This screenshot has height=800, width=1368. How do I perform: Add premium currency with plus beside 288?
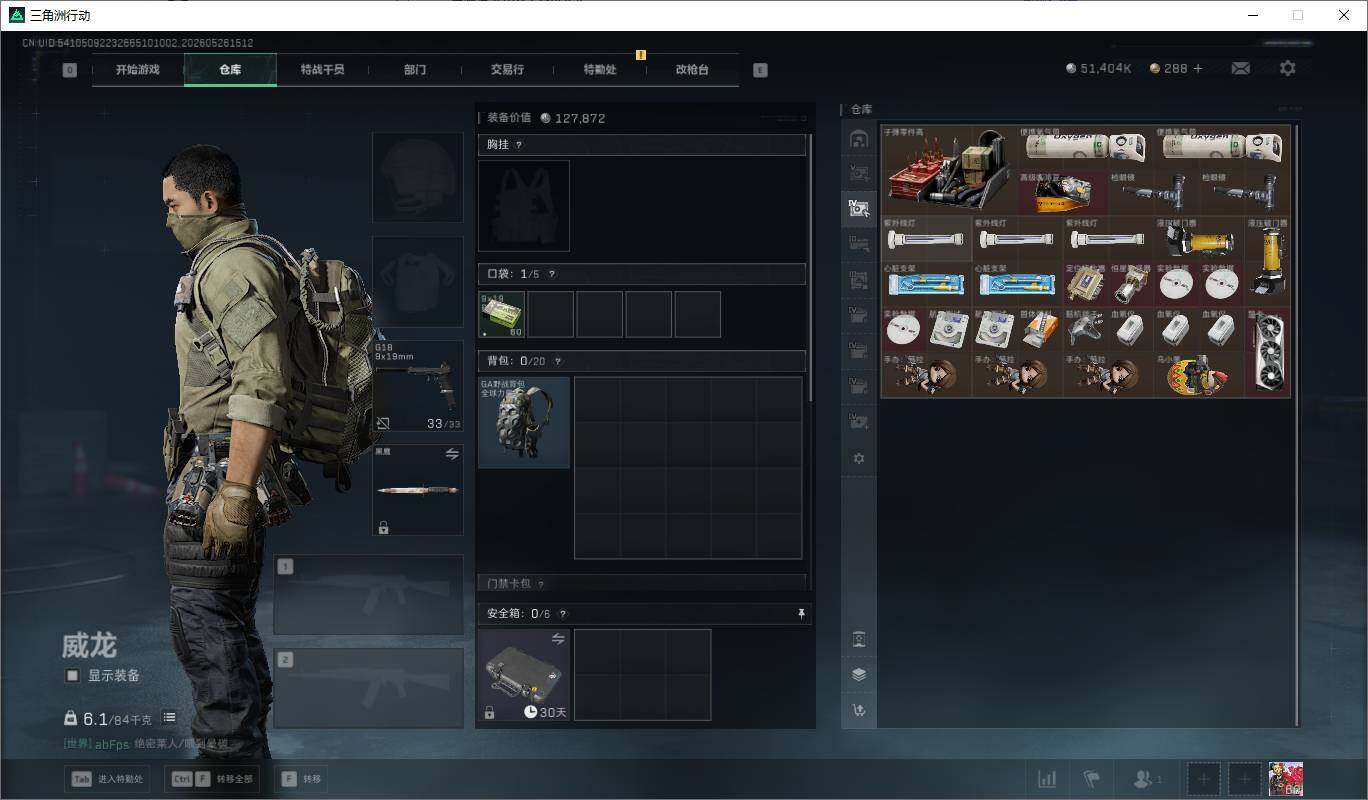click(1198, 68)
